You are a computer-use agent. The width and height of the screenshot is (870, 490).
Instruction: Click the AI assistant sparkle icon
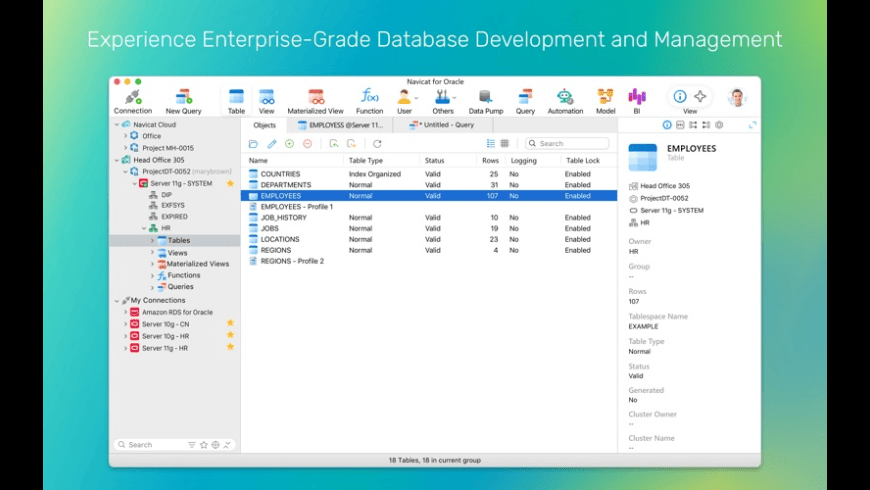pyautogui.click(x=700, y=96)
